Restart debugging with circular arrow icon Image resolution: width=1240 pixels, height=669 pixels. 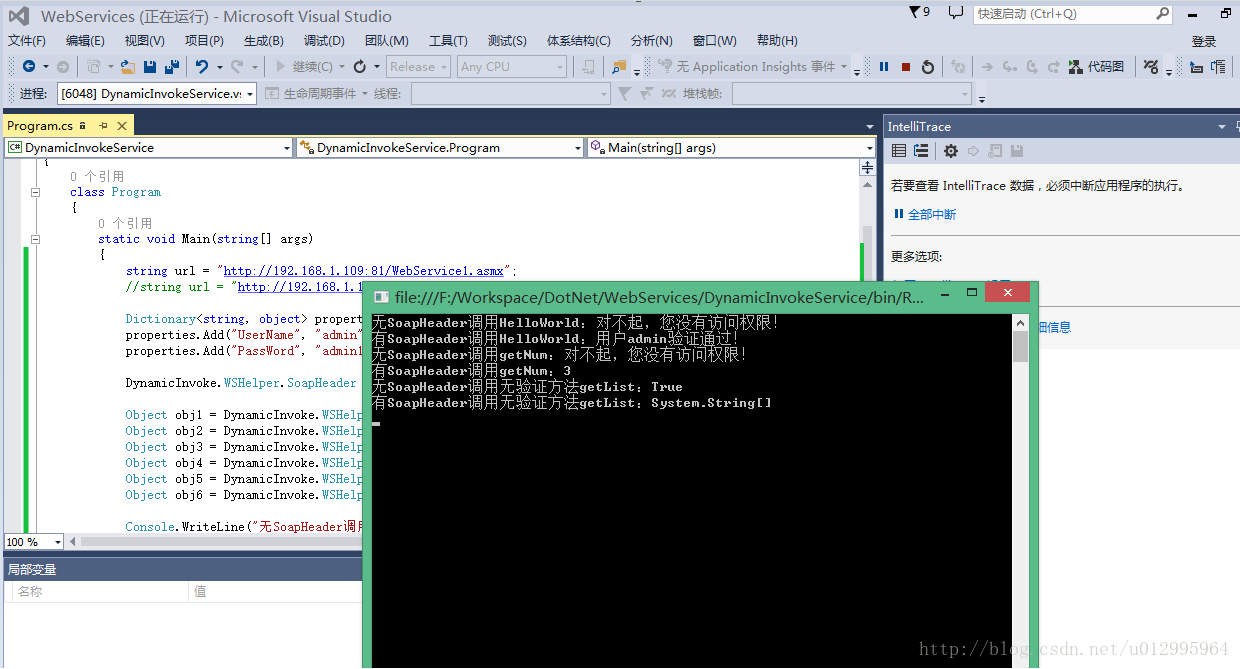tap(928, 67)
